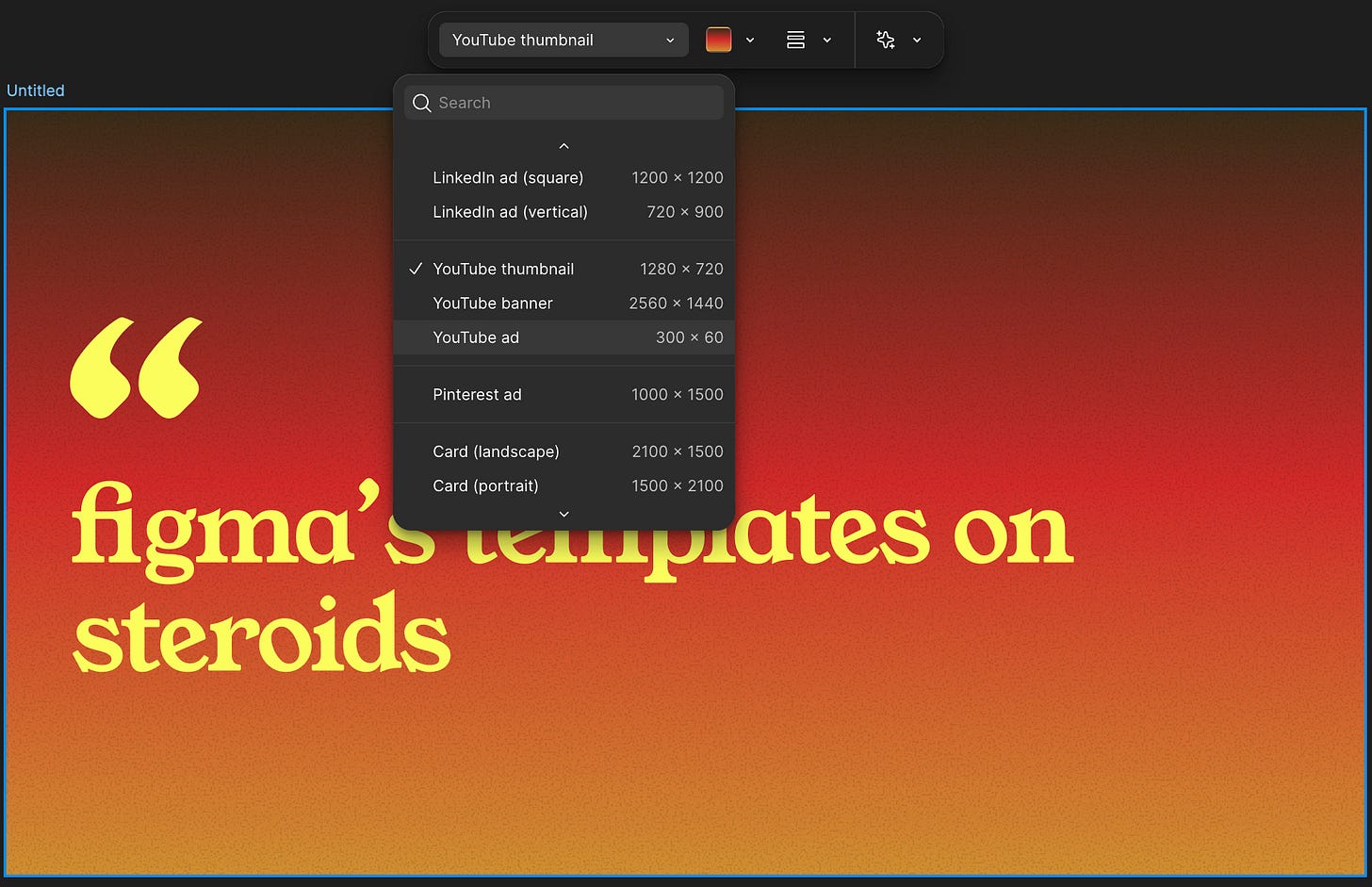Image resolution: width=1372 pixels, height=887 pixels.
Task: Select YouTube banner preset
Action: click(x=563, y=303)
